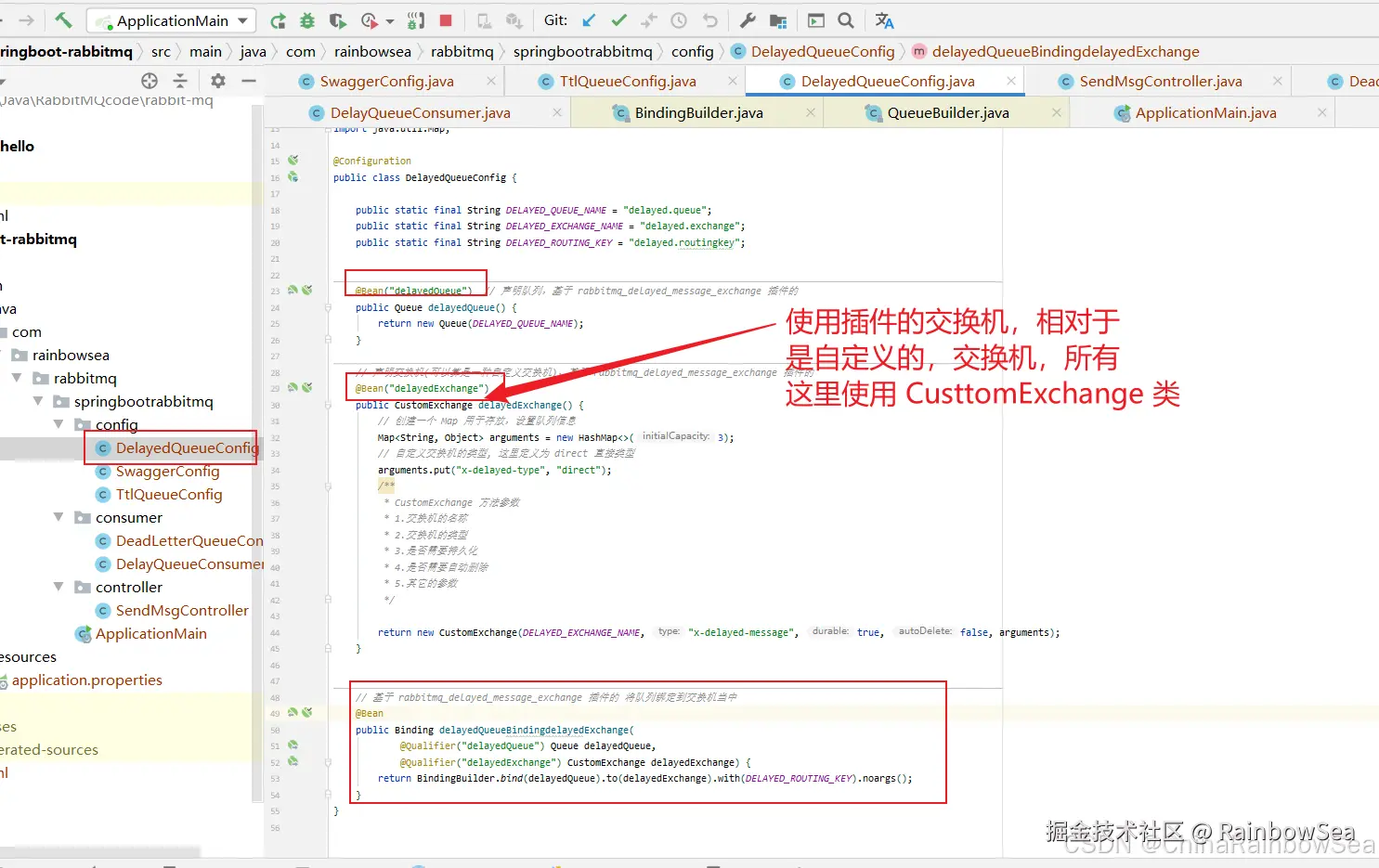Click Git Commit green checkmark

click(x=618, y=20)
